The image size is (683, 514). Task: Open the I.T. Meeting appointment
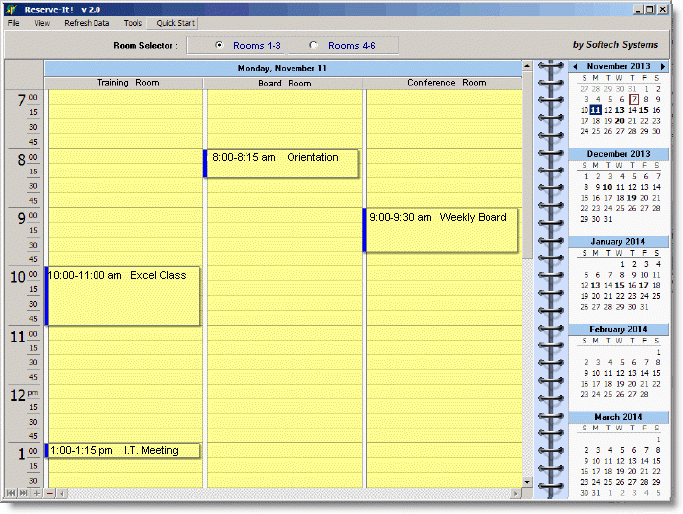(x=122, y=450)
